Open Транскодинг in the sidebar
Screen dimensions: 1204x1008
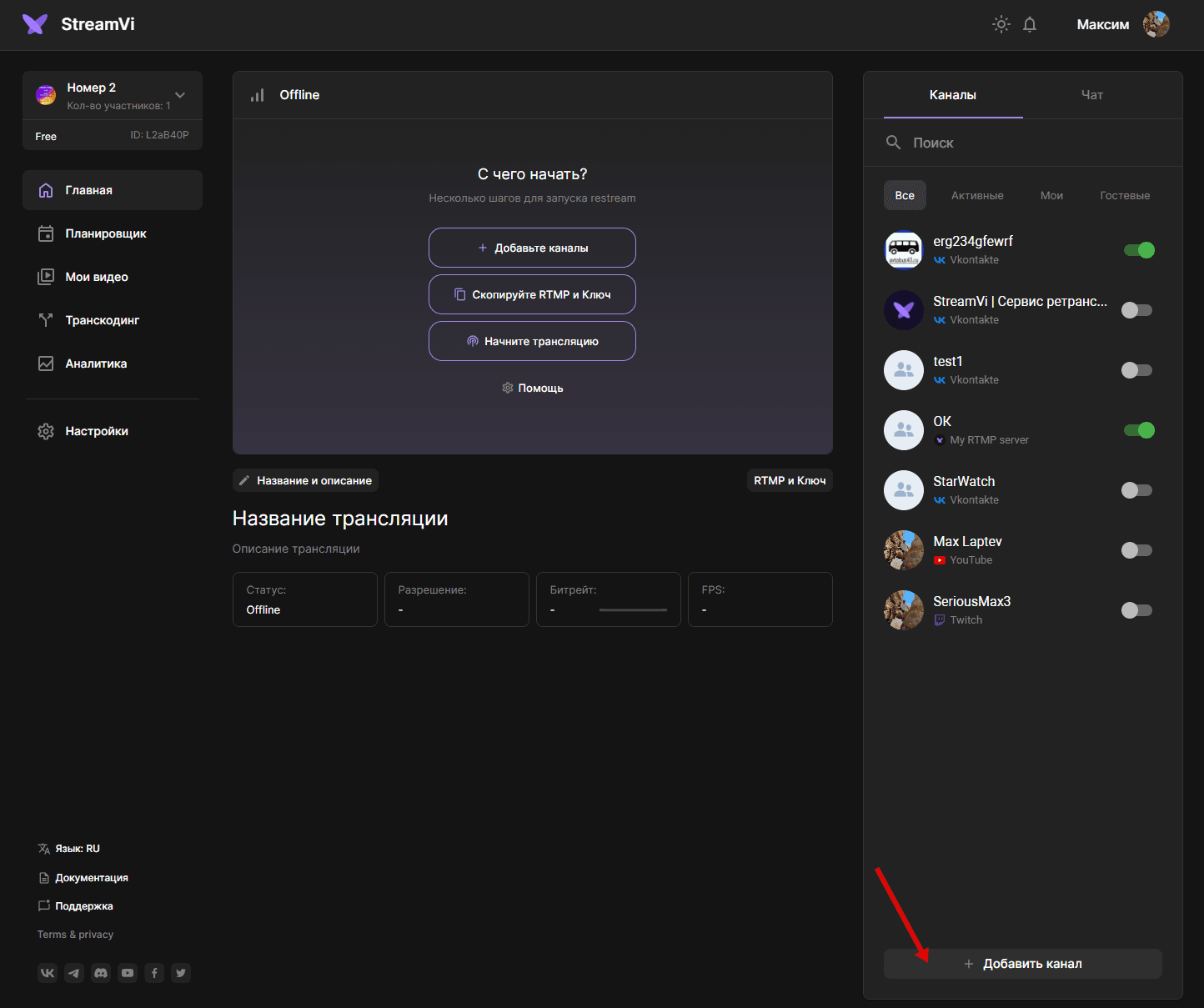pyautogui.click(x=113, y=320)
